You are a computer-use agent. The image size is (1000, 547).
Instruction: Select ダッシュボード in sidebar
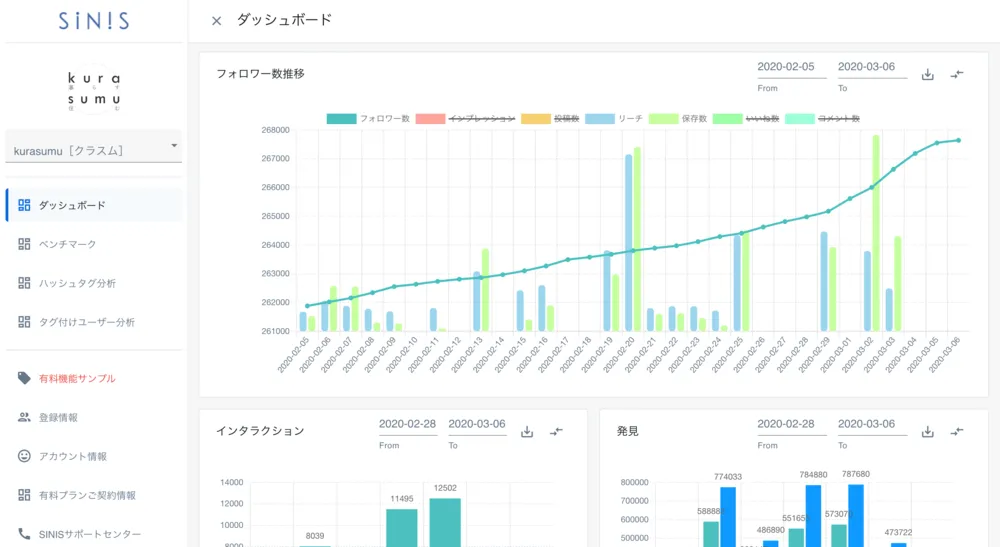tap(94, 205)
